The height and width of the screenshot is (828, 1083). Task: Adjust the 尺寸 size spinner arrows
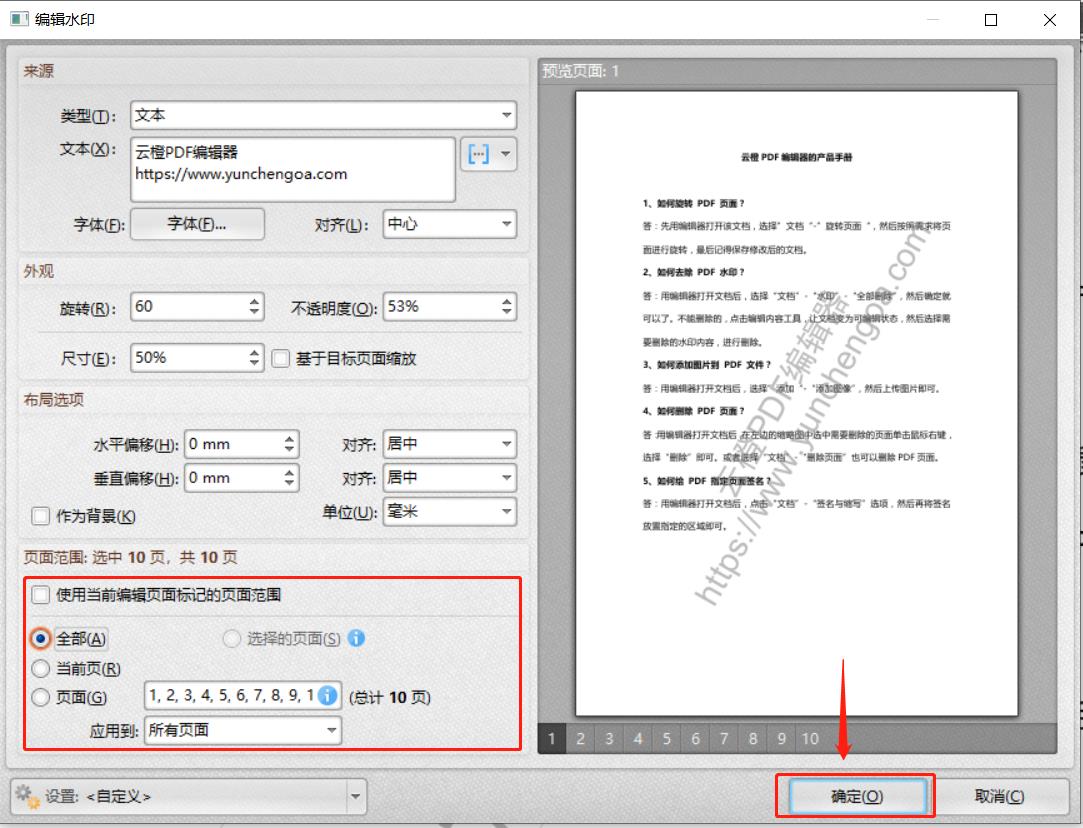point(255,358)
